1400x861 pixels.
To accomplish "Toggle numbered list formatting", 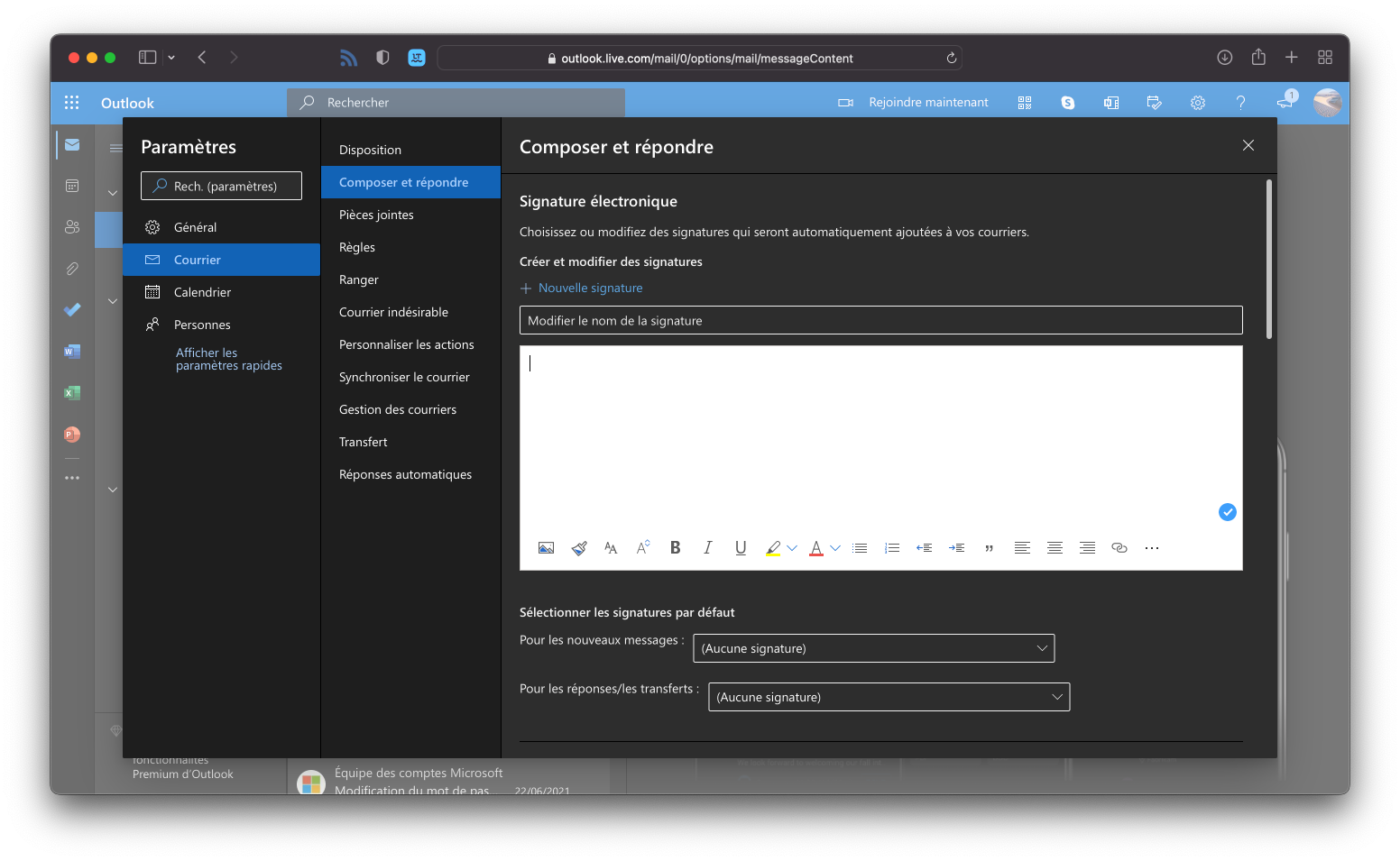I will (x=892, y=548).
